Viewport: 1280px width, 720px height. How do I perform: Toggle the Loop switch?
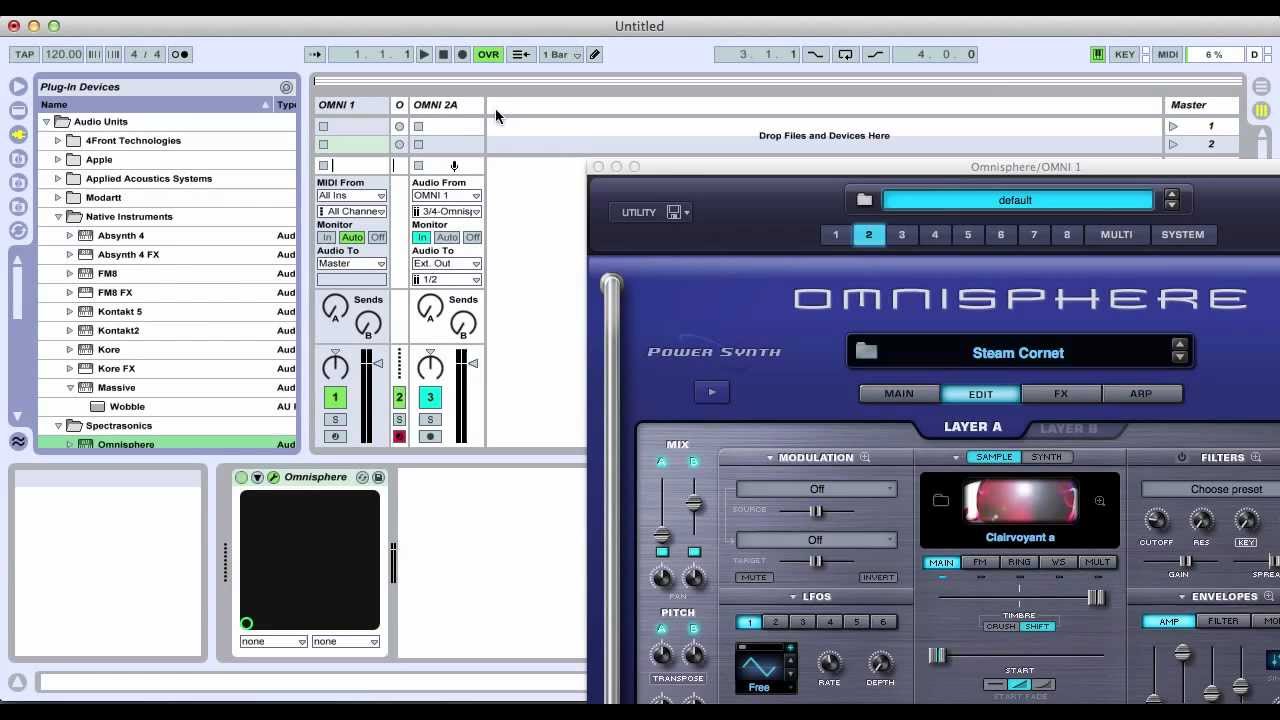click(845, 55)
